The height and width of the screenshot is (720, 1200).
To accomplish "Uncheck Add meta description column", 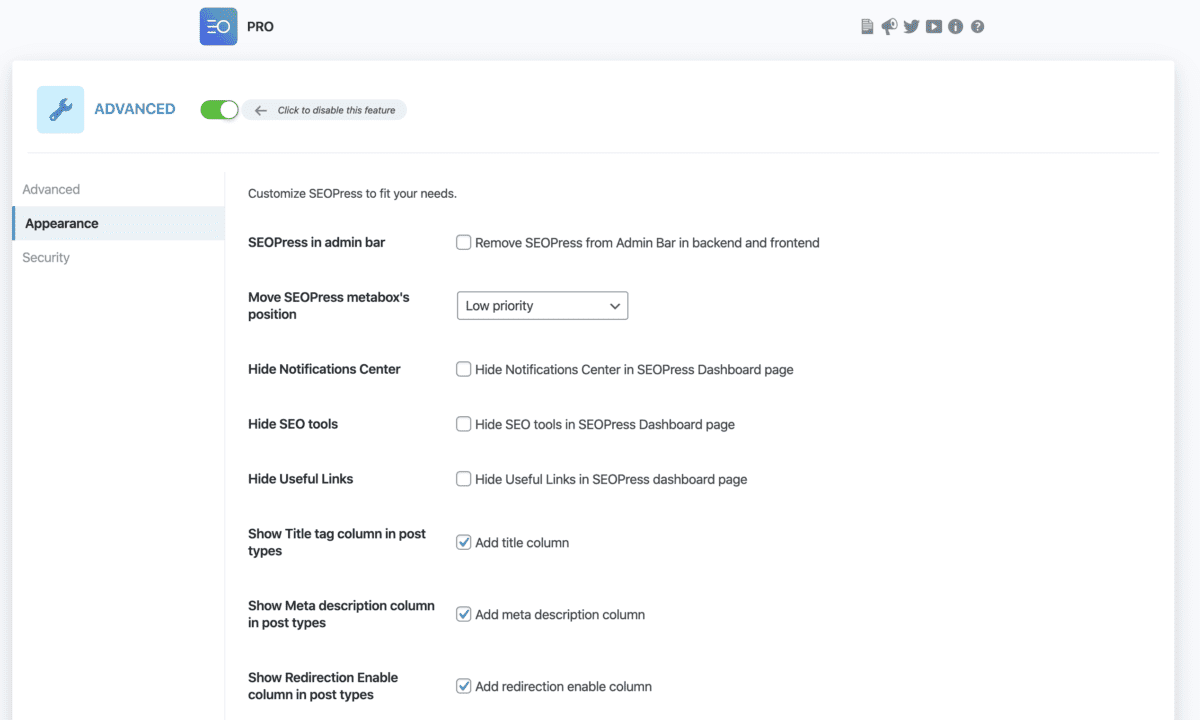I will (x=464, y=614).
